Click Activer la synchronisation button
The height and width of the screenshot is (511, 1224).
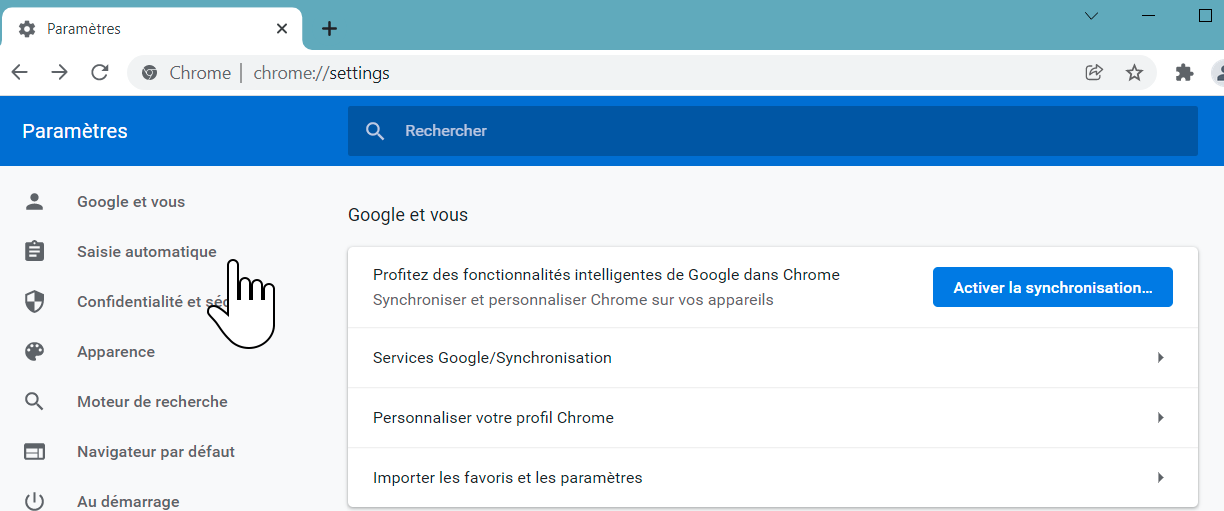coord(1052,288)
